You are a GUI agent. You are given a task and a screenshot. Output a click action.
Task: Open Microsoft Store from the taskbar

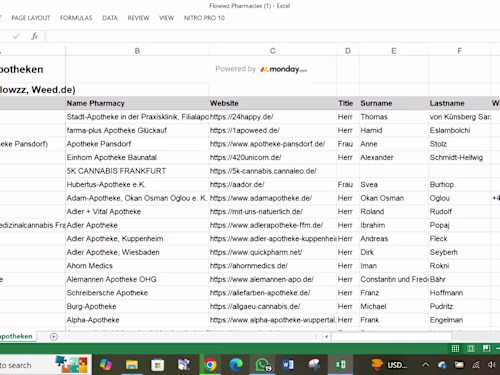(157, 365)
